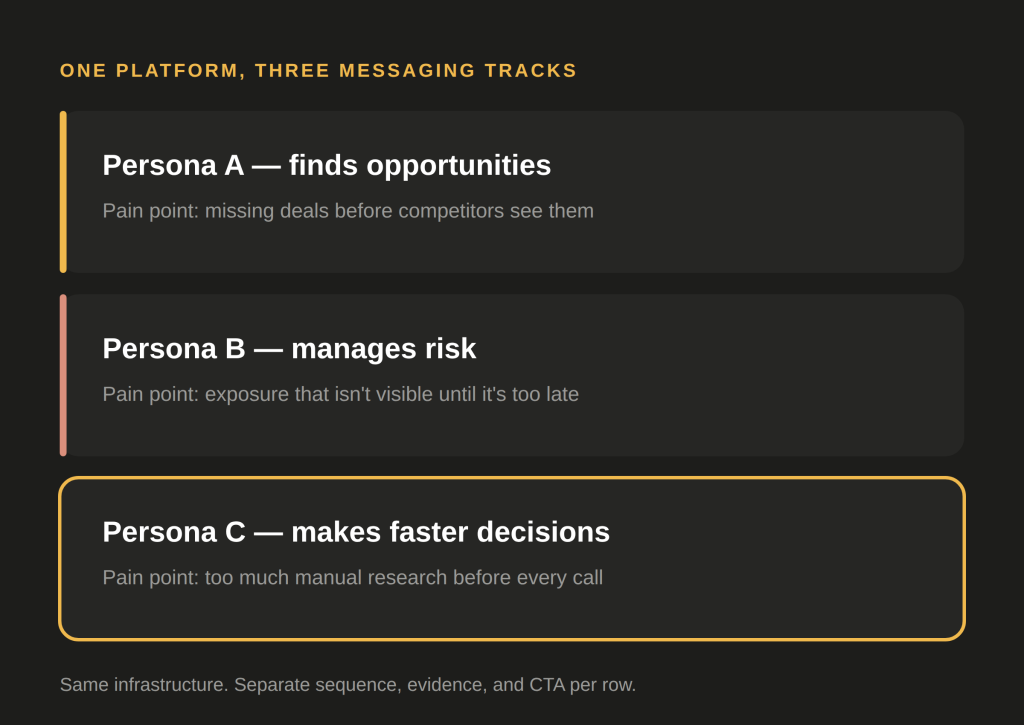This screenshot has height=725, width=1024.
Task: Click the words 'competitors see them' in Persona A
Action: click(496, 211)
